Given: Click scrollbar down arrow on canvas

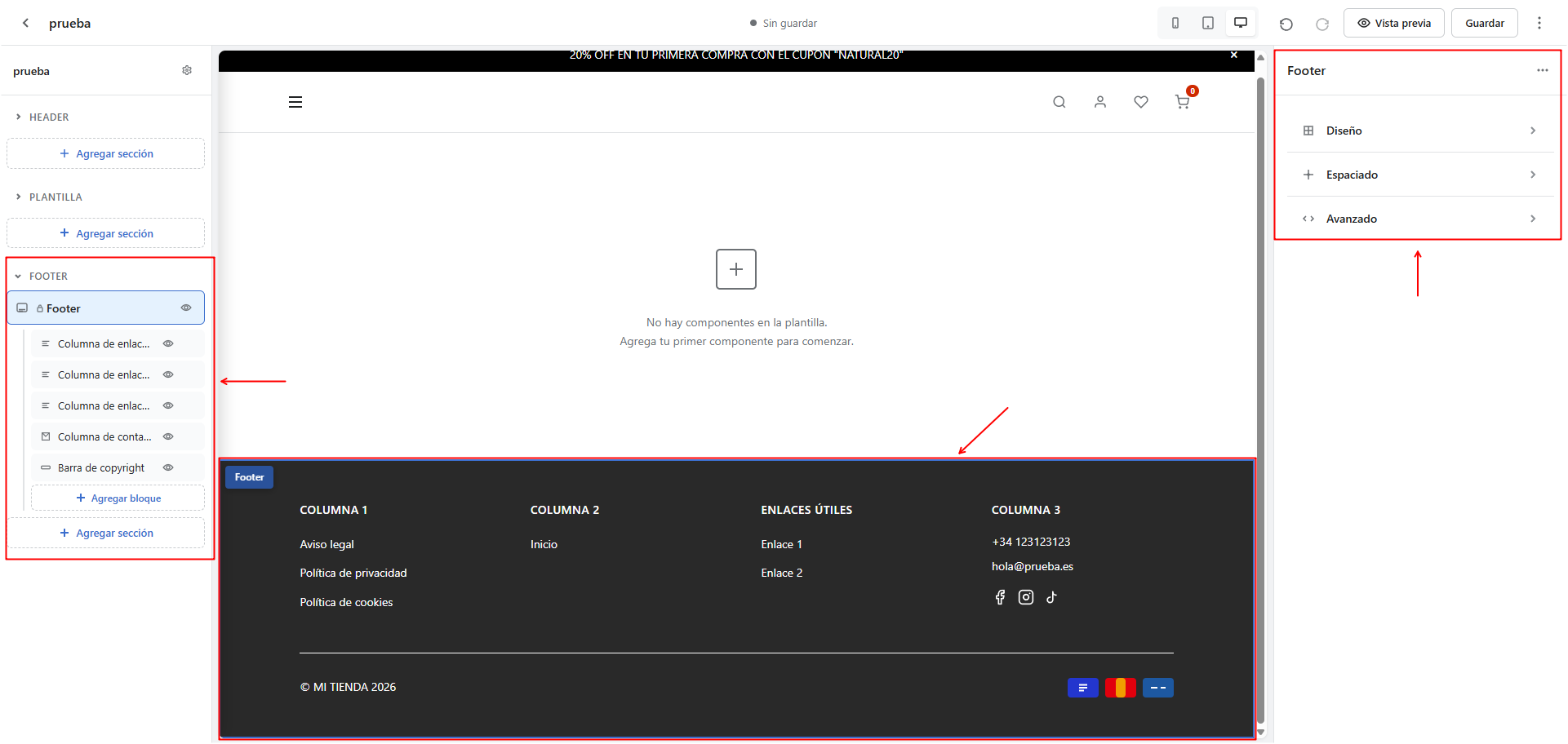Looking at the screenshot, I should pos(1260,733).
